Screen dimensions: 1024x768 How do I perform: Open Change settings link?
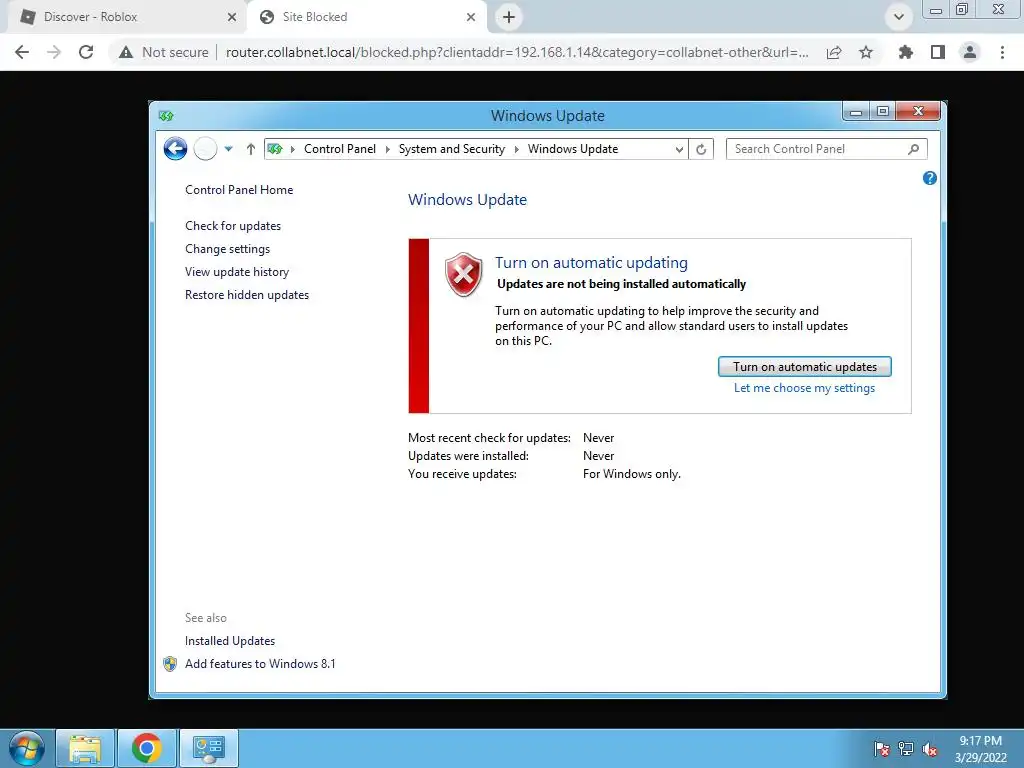(227, 249)
